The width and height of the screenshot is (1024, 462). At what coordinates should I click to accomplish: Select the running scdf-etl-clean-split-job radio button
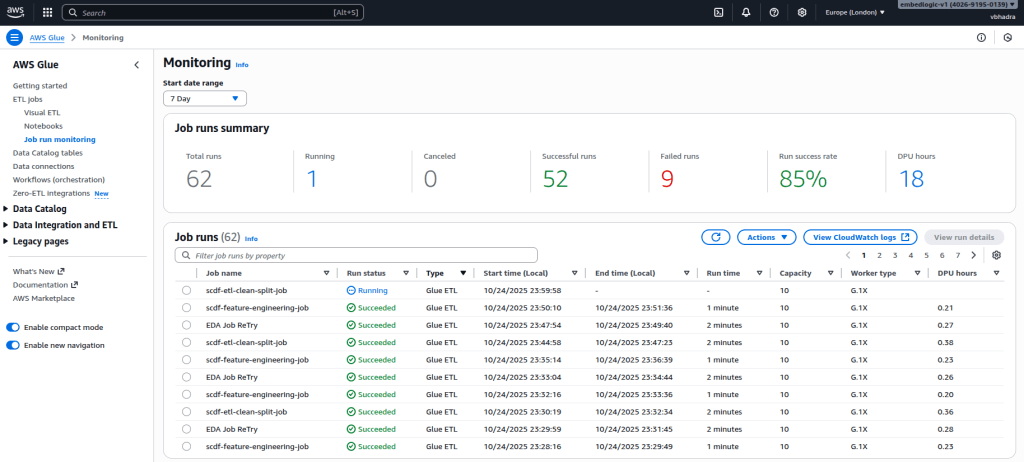(x=186, y=290)
